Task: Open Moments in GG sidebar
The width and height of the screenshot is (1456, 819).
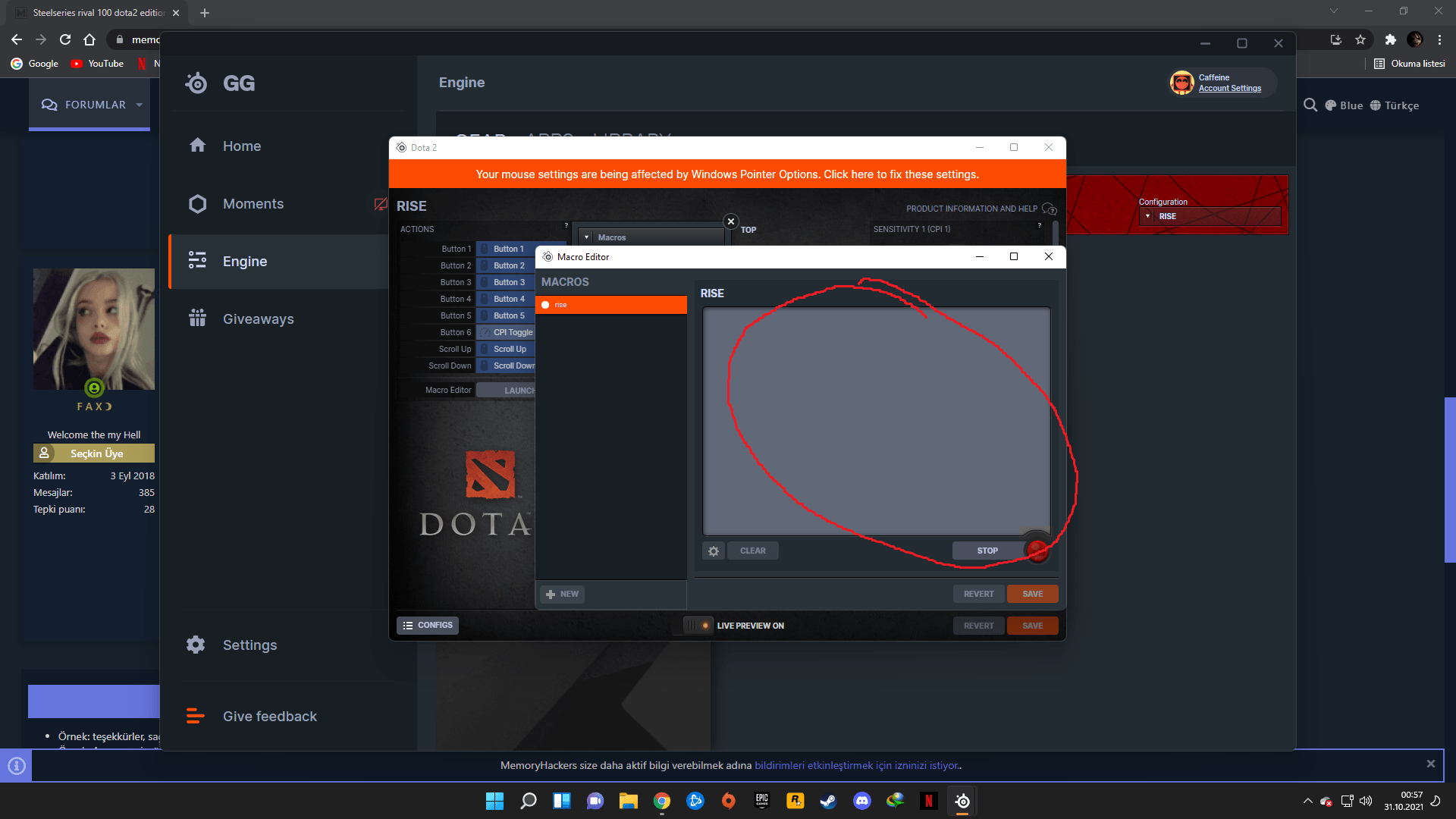Action: click(x=253, y=204)
